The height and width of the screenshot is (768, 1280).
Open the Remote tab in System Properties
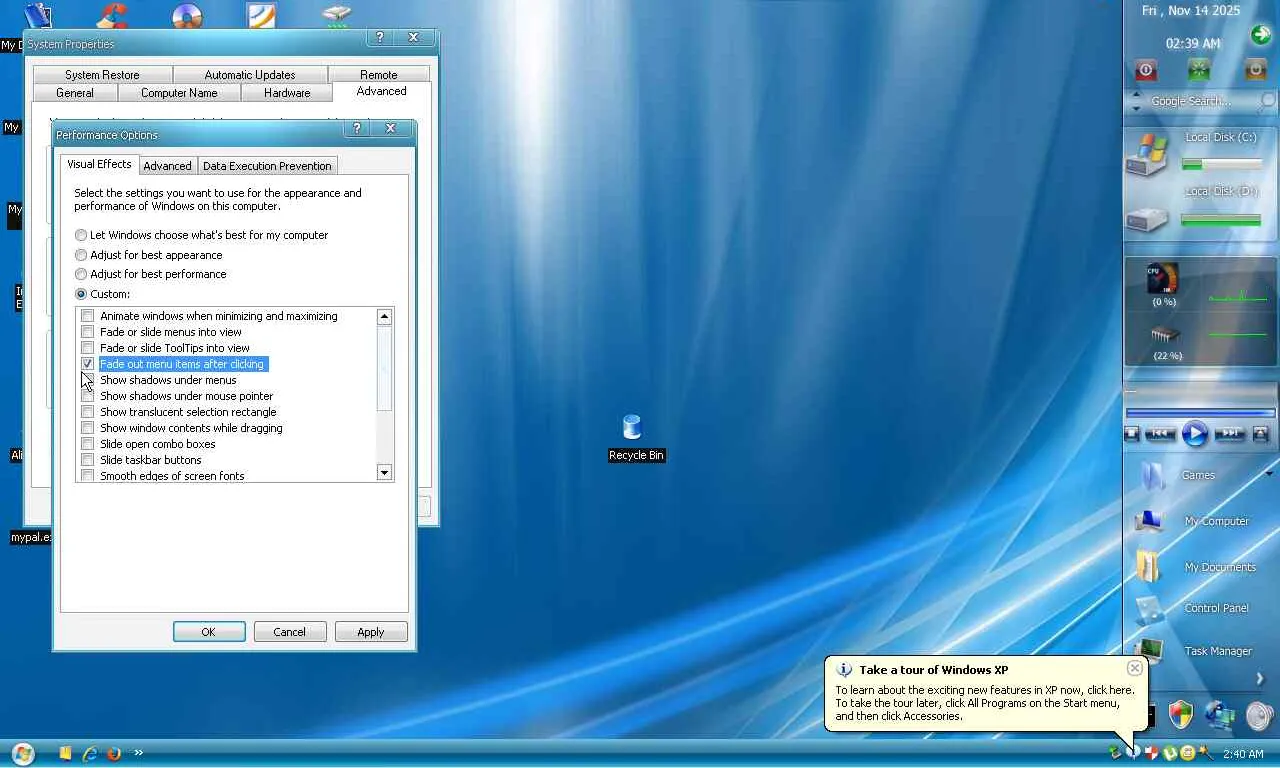(379, 75)
